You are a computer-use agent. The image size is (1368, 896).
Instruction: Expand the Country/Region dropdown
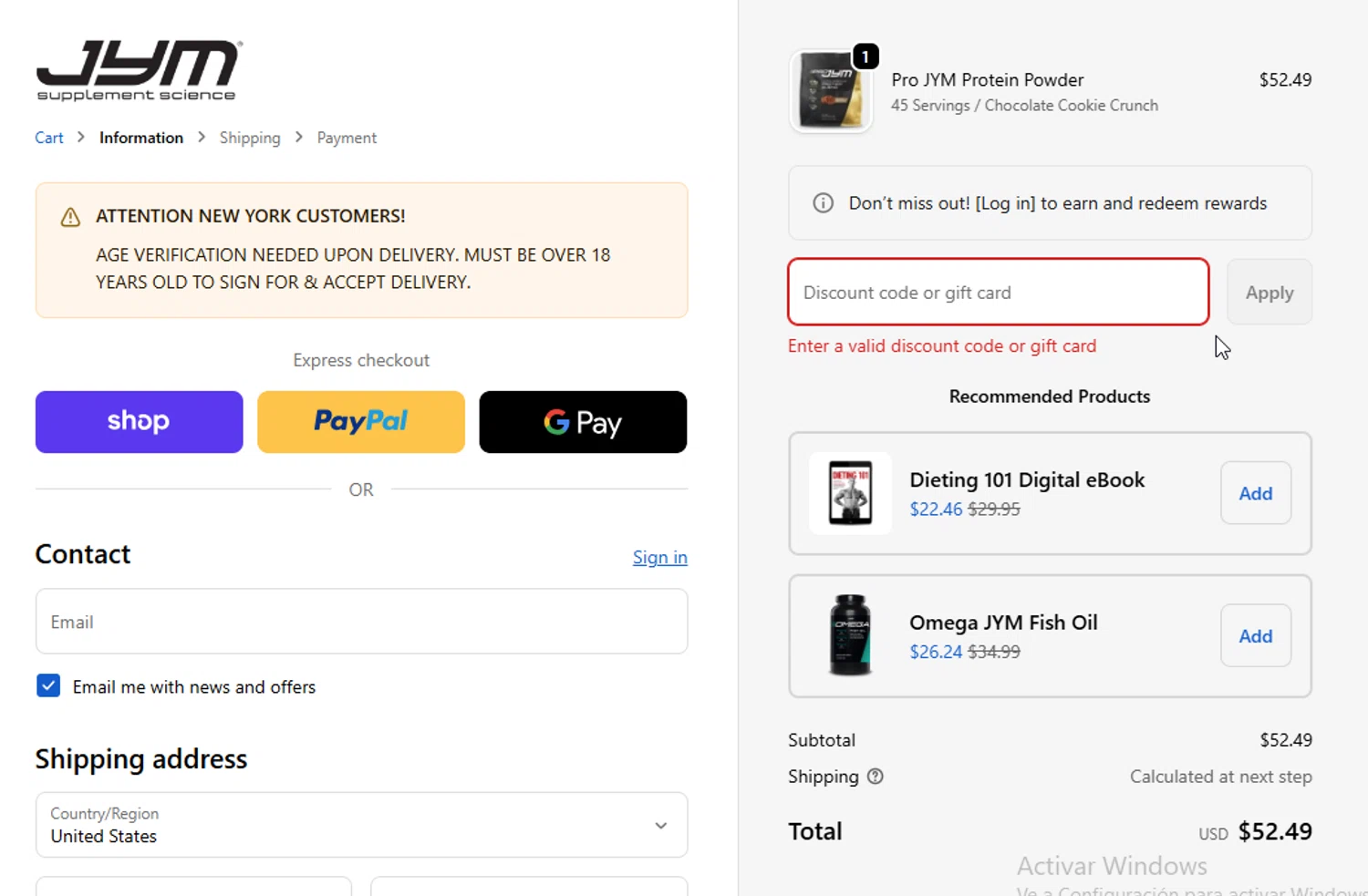pyautogui.click(x=361, y=825)
